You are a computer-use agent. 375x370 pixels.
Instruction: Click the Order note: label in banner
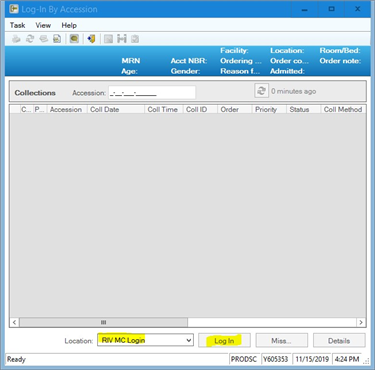(x=340, y=61)
